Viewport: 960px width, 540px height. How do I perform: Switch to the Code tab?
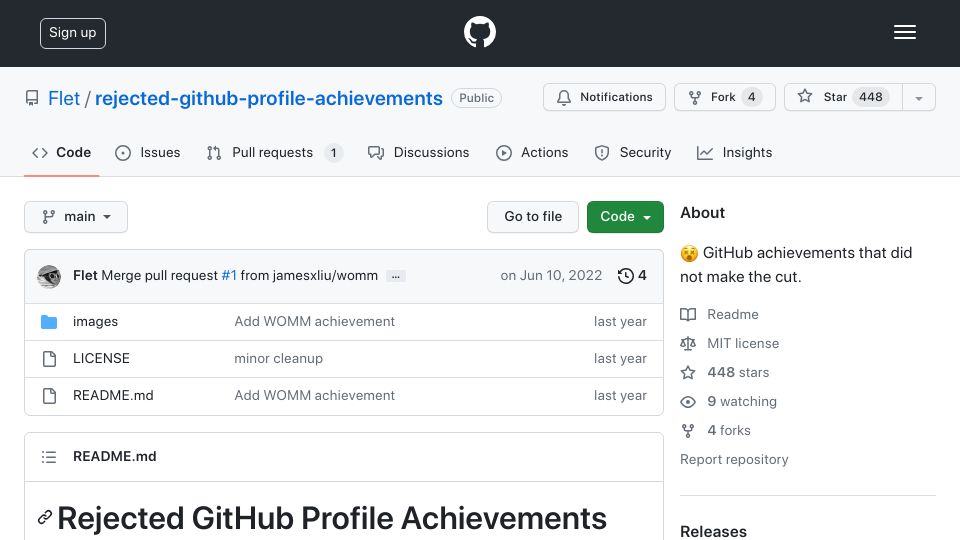pos(62,152)
